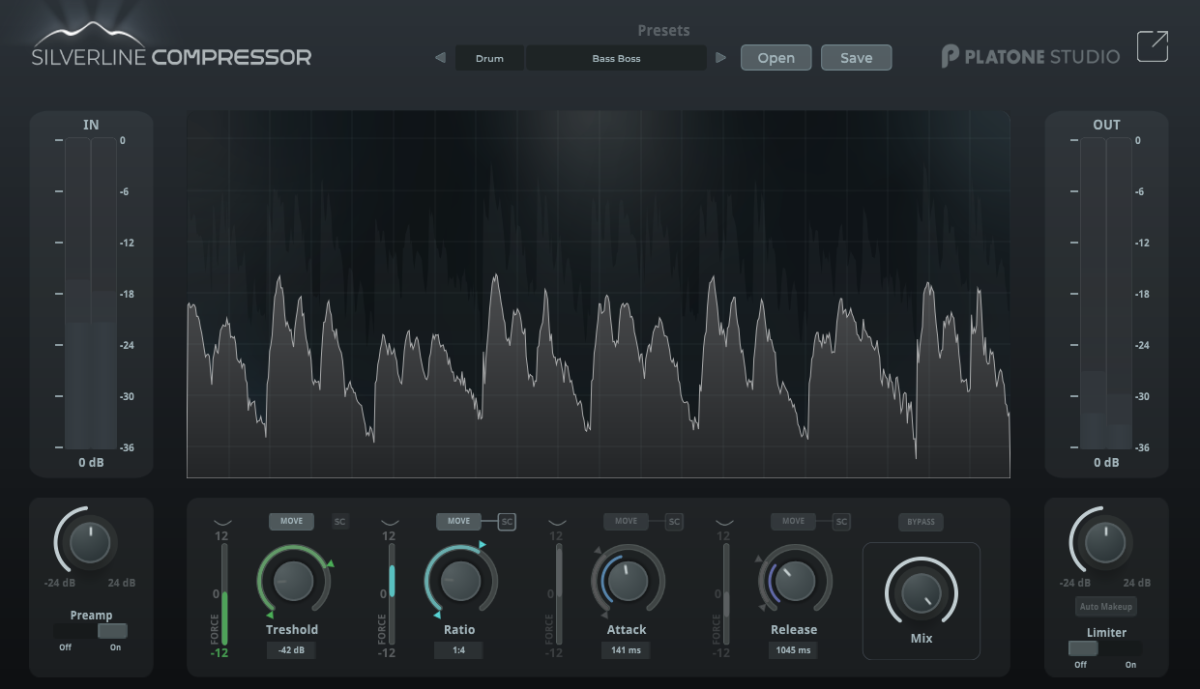
Task: Click the green -12 Force value
Action: click(x=219, y=653)
